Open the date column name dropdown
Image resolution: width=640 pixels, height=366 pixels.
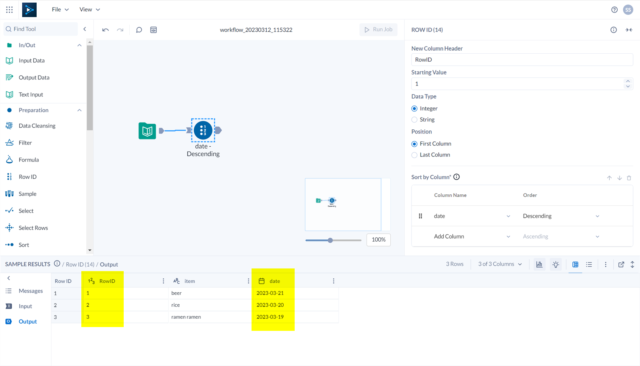pos(471,216)
